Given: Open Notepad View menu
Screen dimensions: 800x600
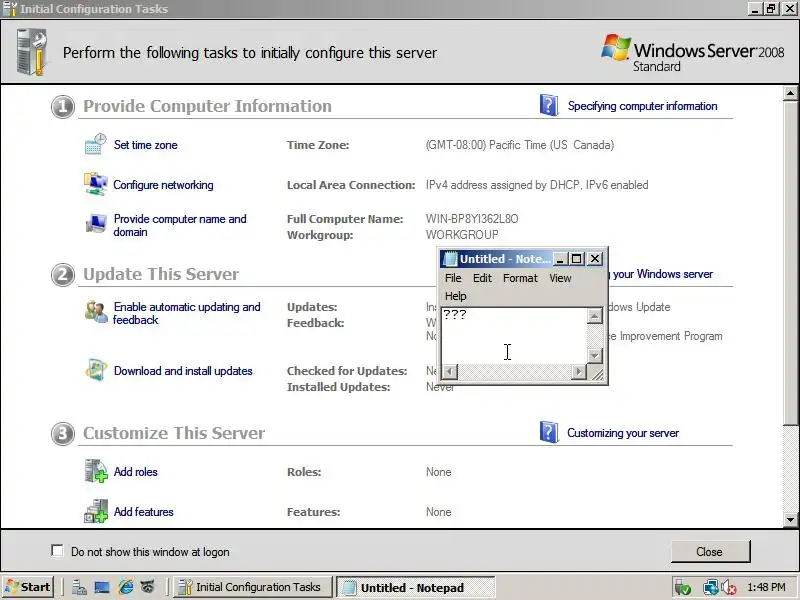Looking at the screenshot, I should click(560, 278).
